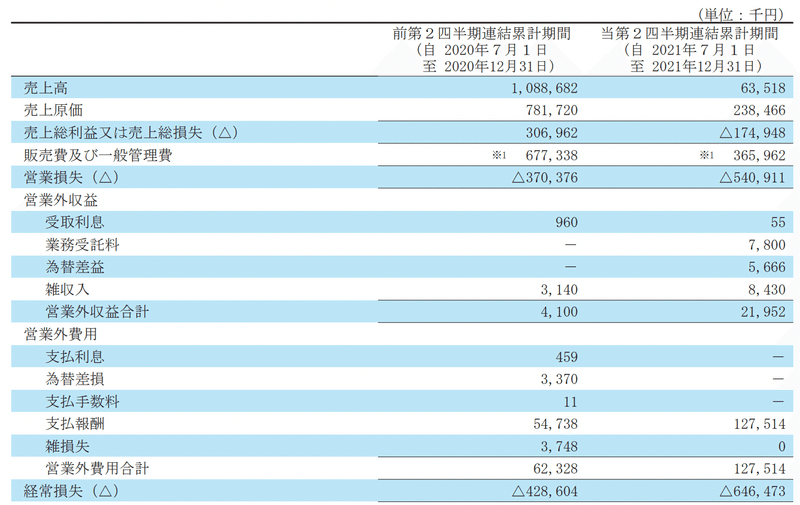The image size is (800, 505).
Task: Select 売上総利益又は売上総損失(△) label
Action: pyautogui.click(x=131, y=133)
